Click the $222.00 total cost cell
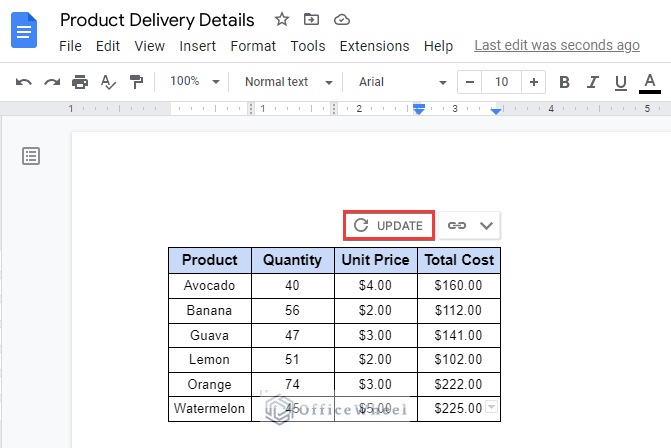This screenshot has height=448, width=671. (459, 384)
